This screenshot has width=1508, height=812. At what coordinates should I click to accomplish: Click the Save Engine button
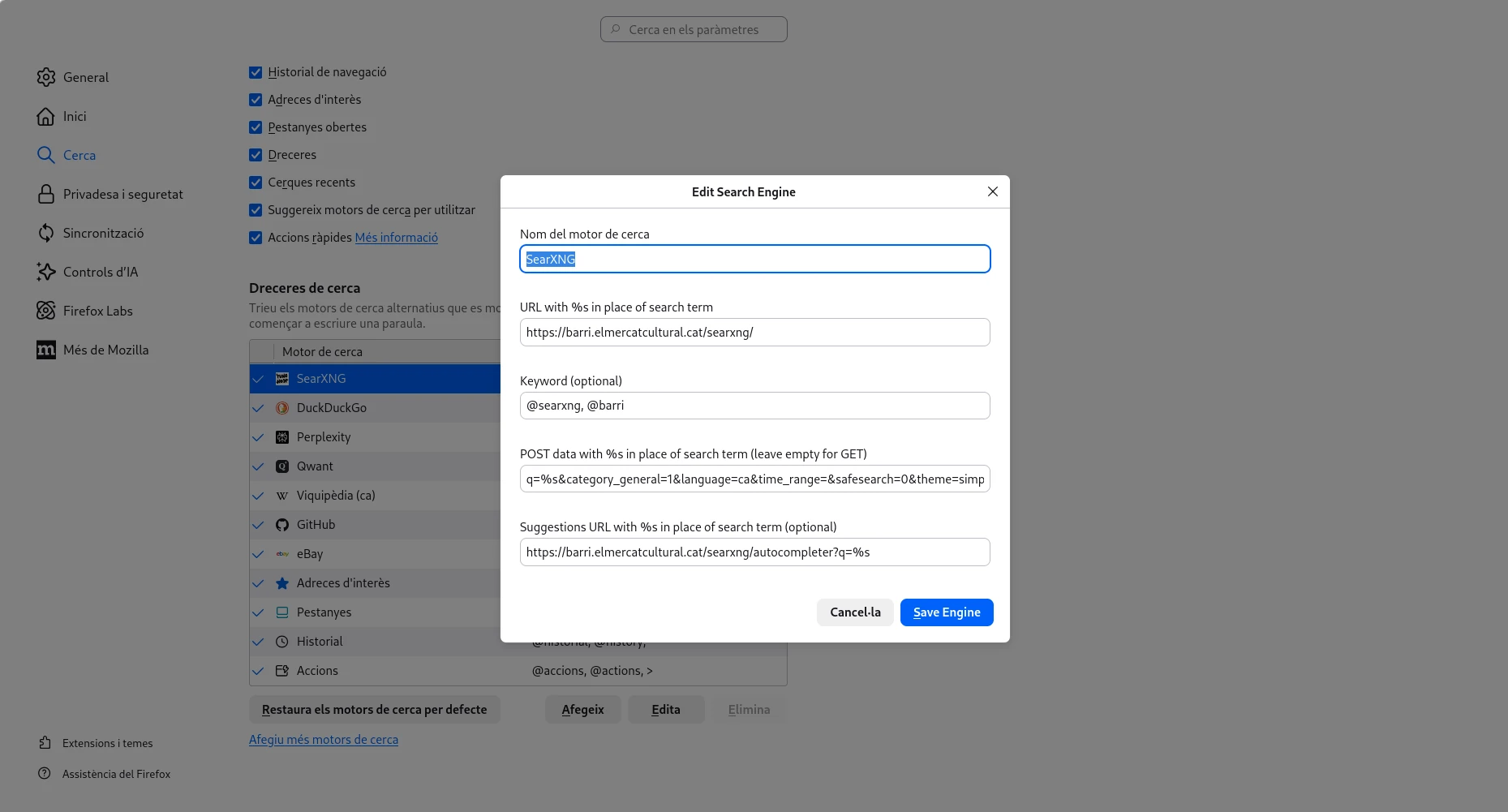point(947,612)
